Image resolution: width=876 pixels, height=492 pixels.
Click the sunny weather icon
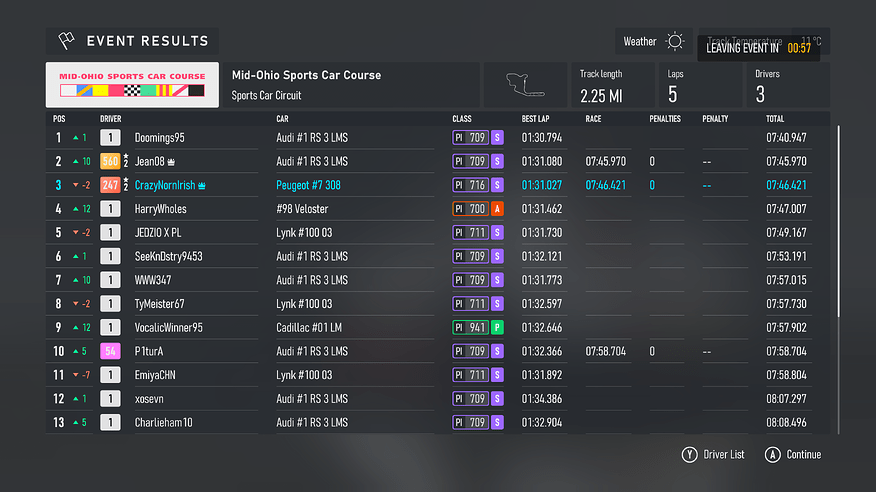[675, 41]
